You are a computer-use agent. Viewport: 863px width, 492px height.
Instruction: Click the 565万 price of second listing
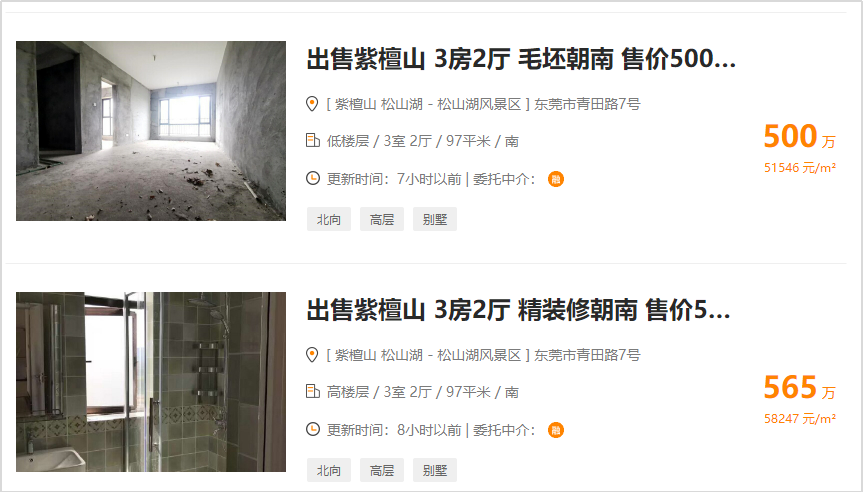800,387
